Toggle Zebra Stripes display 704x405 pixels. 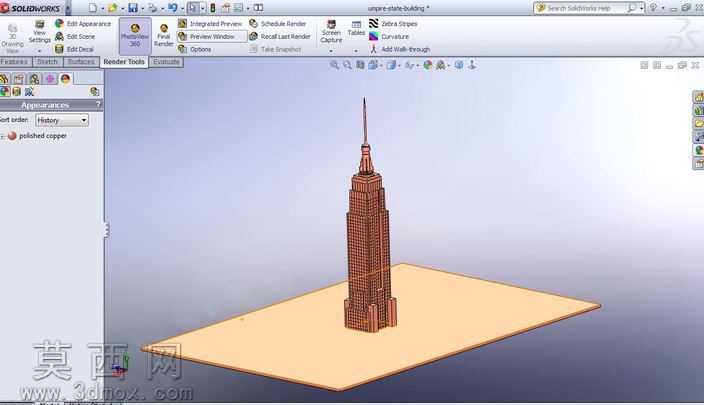393,23
